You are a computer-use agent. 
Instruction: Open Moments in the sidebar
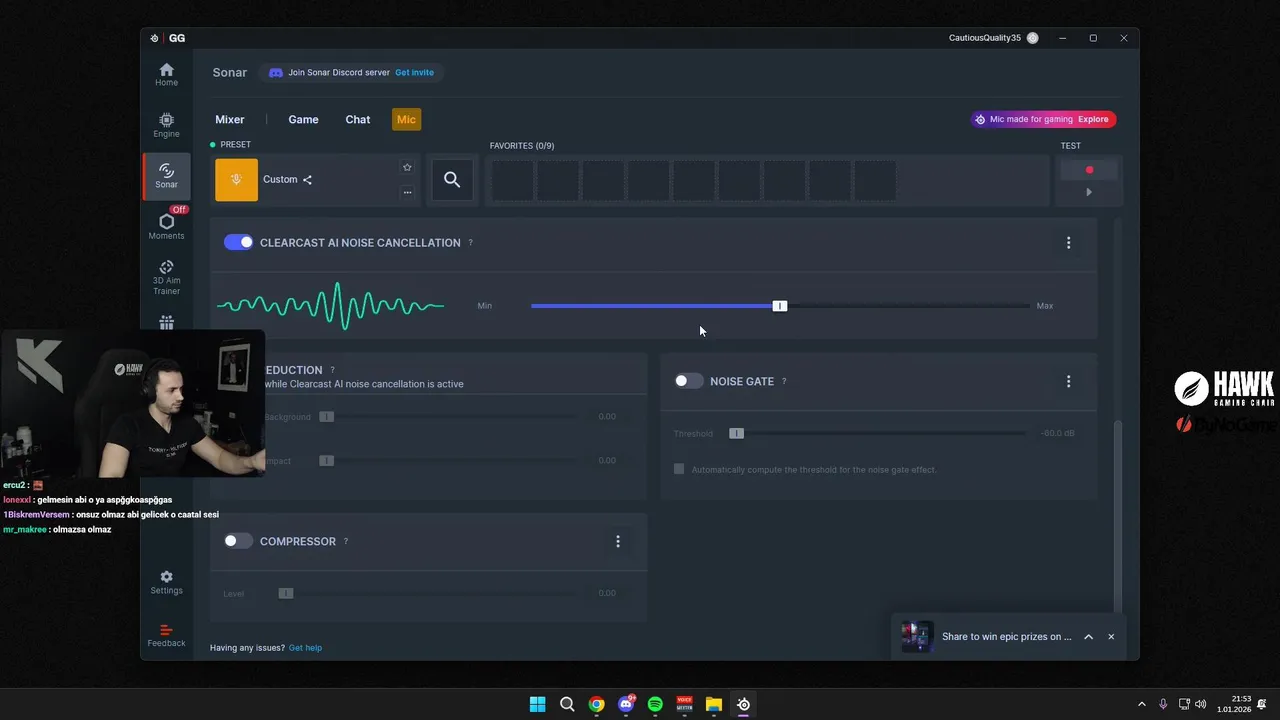(166, 227)
